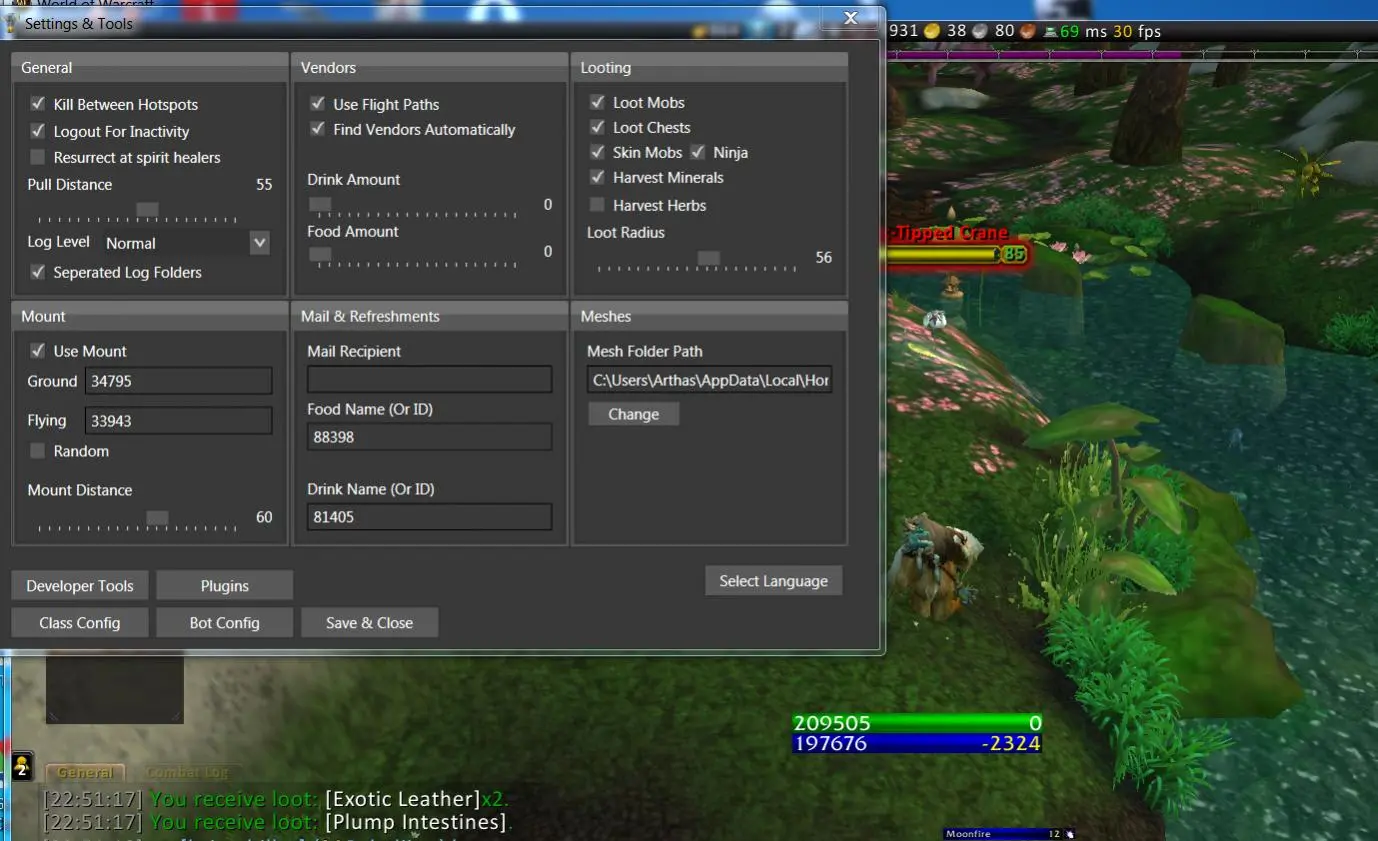Click the Food Name field showing 88398
The height and width of the screenshot is (841, 1378).
coord(430,437)
